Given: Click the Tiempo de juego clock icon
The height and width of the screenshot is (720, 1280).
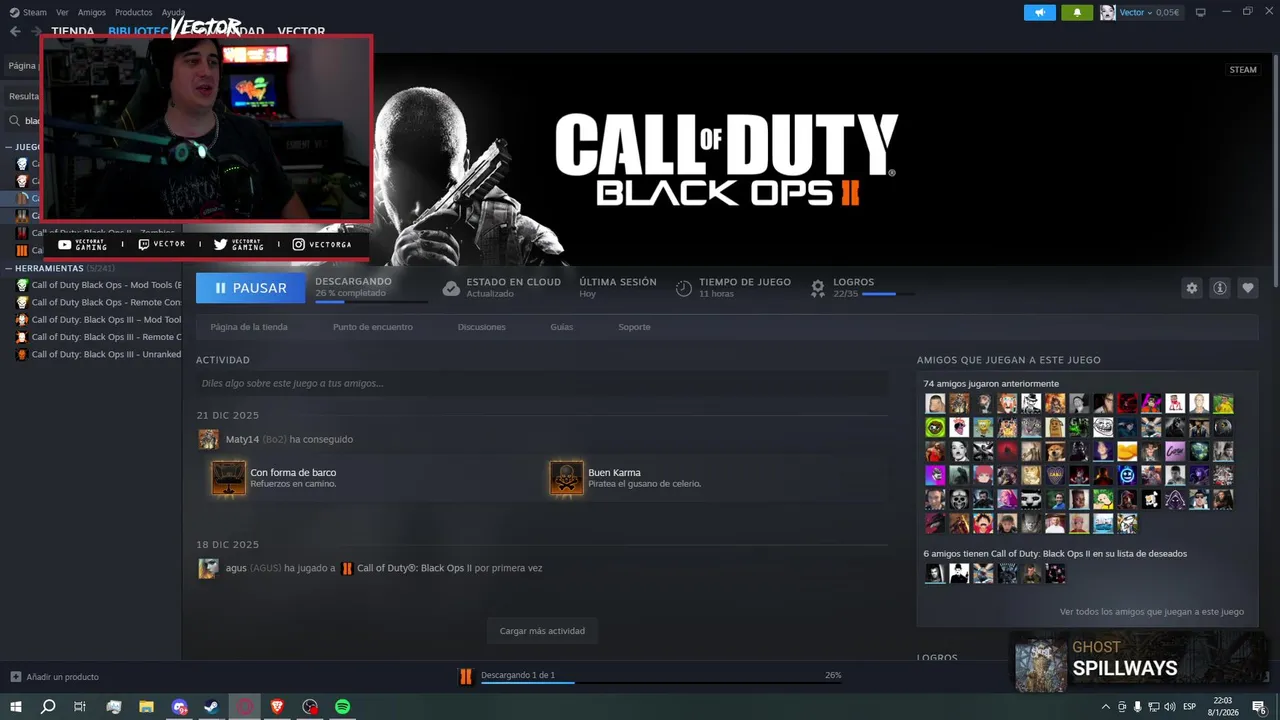Looking at the screenshot, I should pos(684,288).
